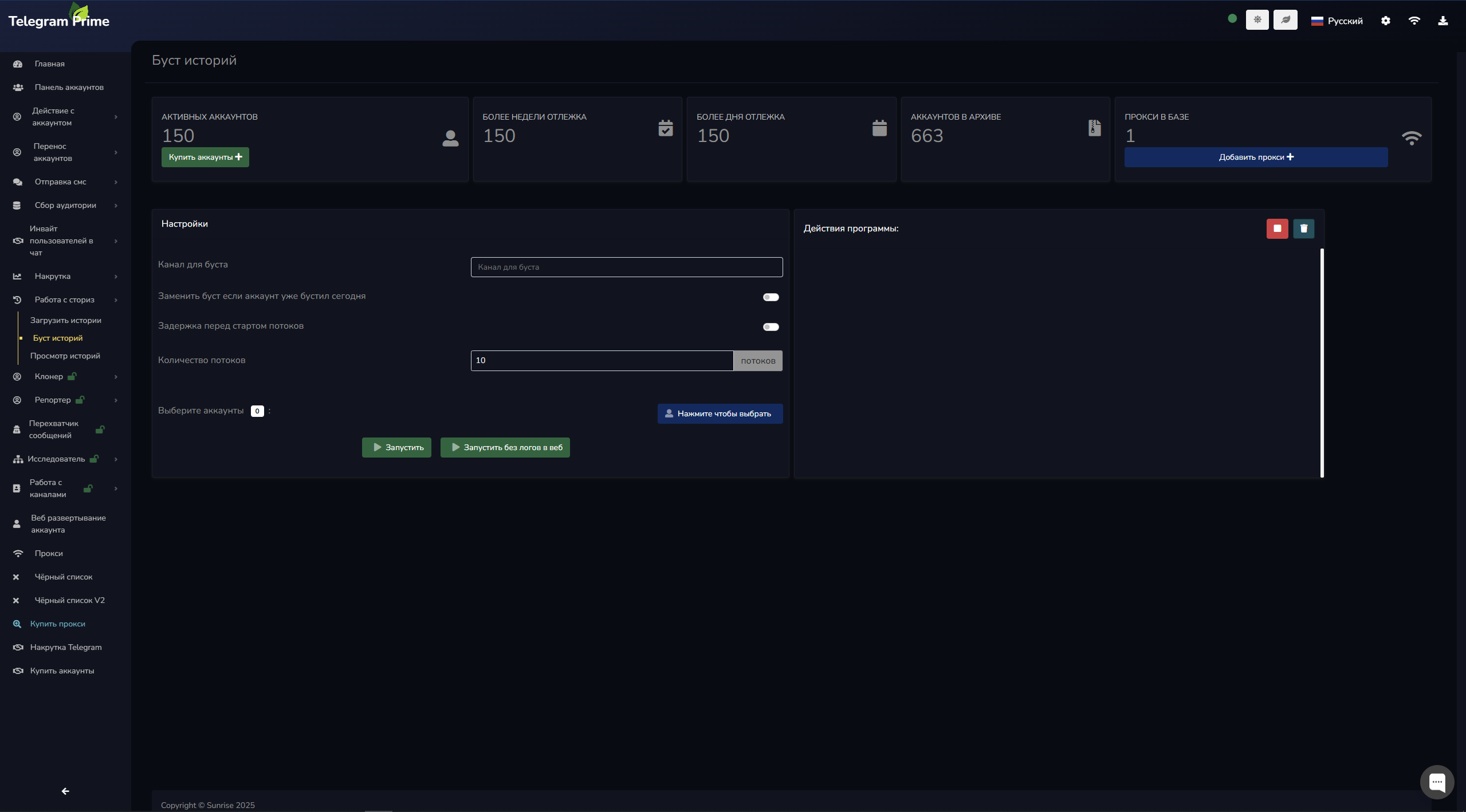
Task: Focus Количество потоков number field
Action: coord(602,361)
